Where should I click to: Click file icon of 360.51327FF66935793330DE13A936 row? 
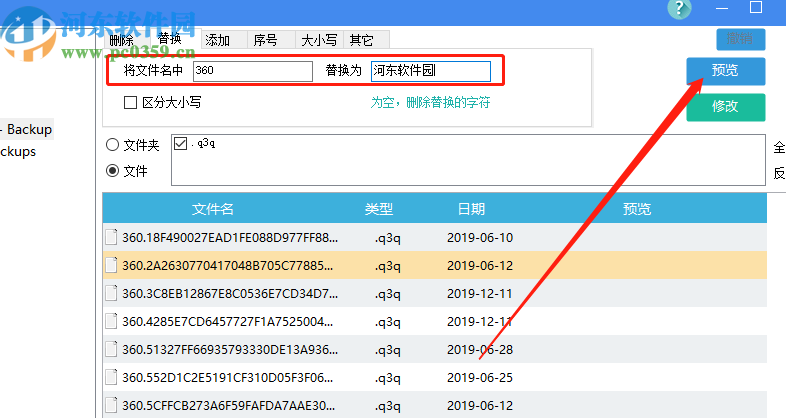click(x=111, y=349)
